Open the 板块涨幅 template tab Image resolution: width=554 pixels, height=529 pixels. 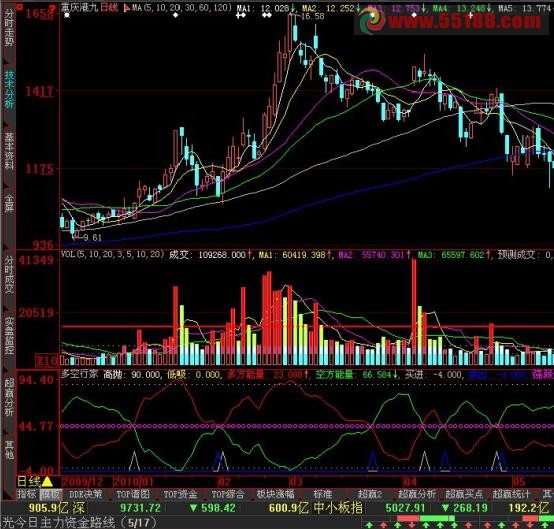(x=275, y=494)
